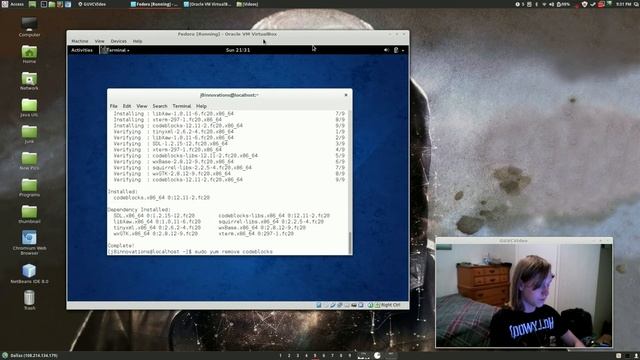Click the system clock in top panel
The height and width of the screenshot is (360, 640).
(x=623, y=4)
